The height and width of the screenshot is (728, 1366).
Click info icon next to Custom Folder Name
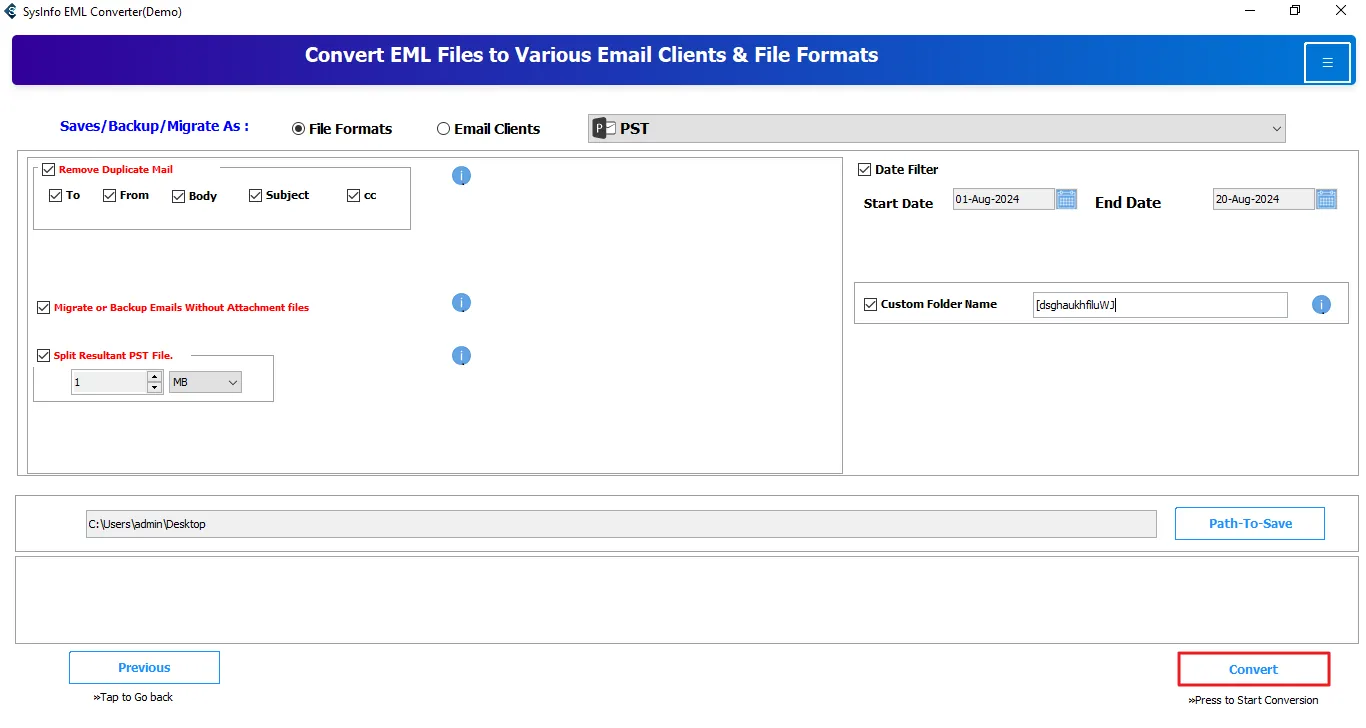(x=1321, y=305)
